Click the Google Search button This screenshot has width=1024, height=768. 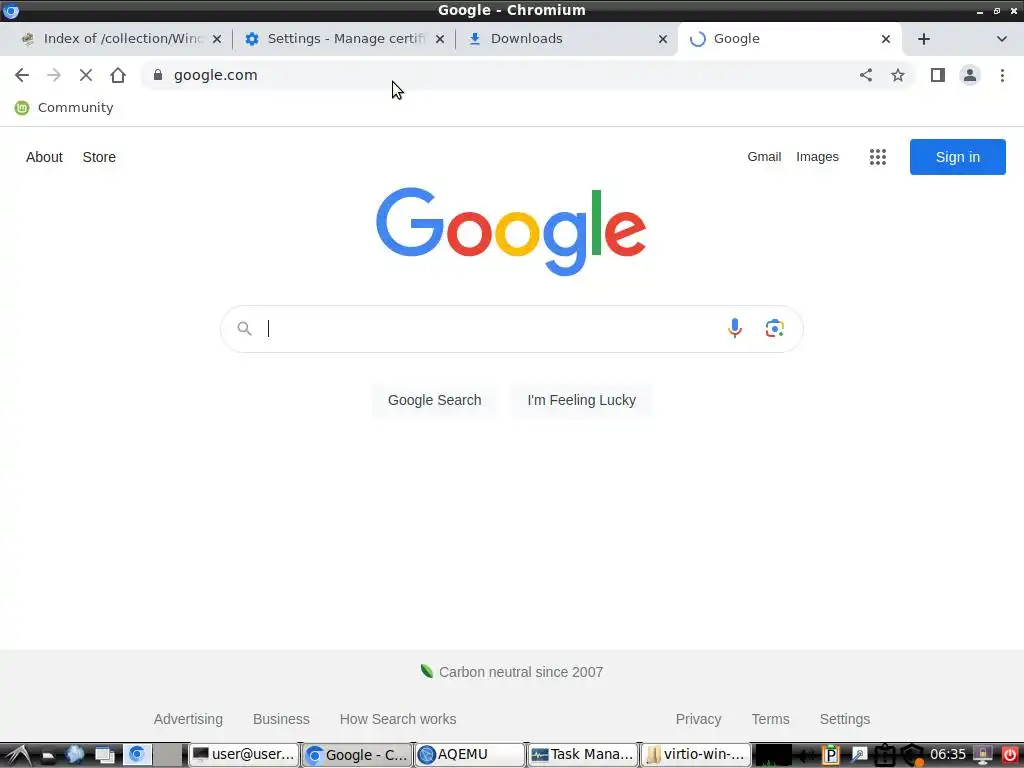[434, 400]
